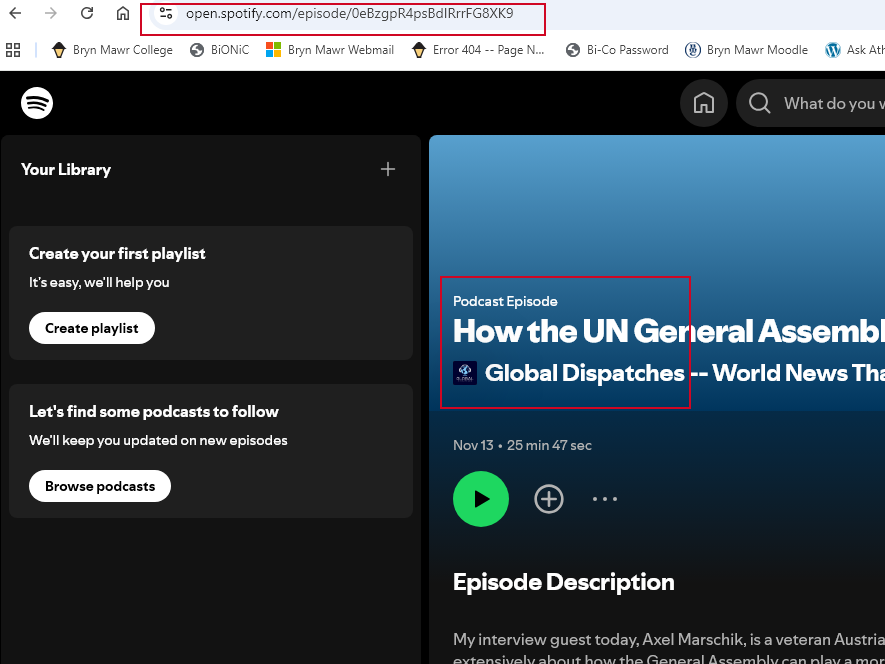The height and width of the screenshot is (664, 885).
Task: Open the Error 404 -- Page N... bookmark
Action: pyautogui.click(x=478, y=50)
